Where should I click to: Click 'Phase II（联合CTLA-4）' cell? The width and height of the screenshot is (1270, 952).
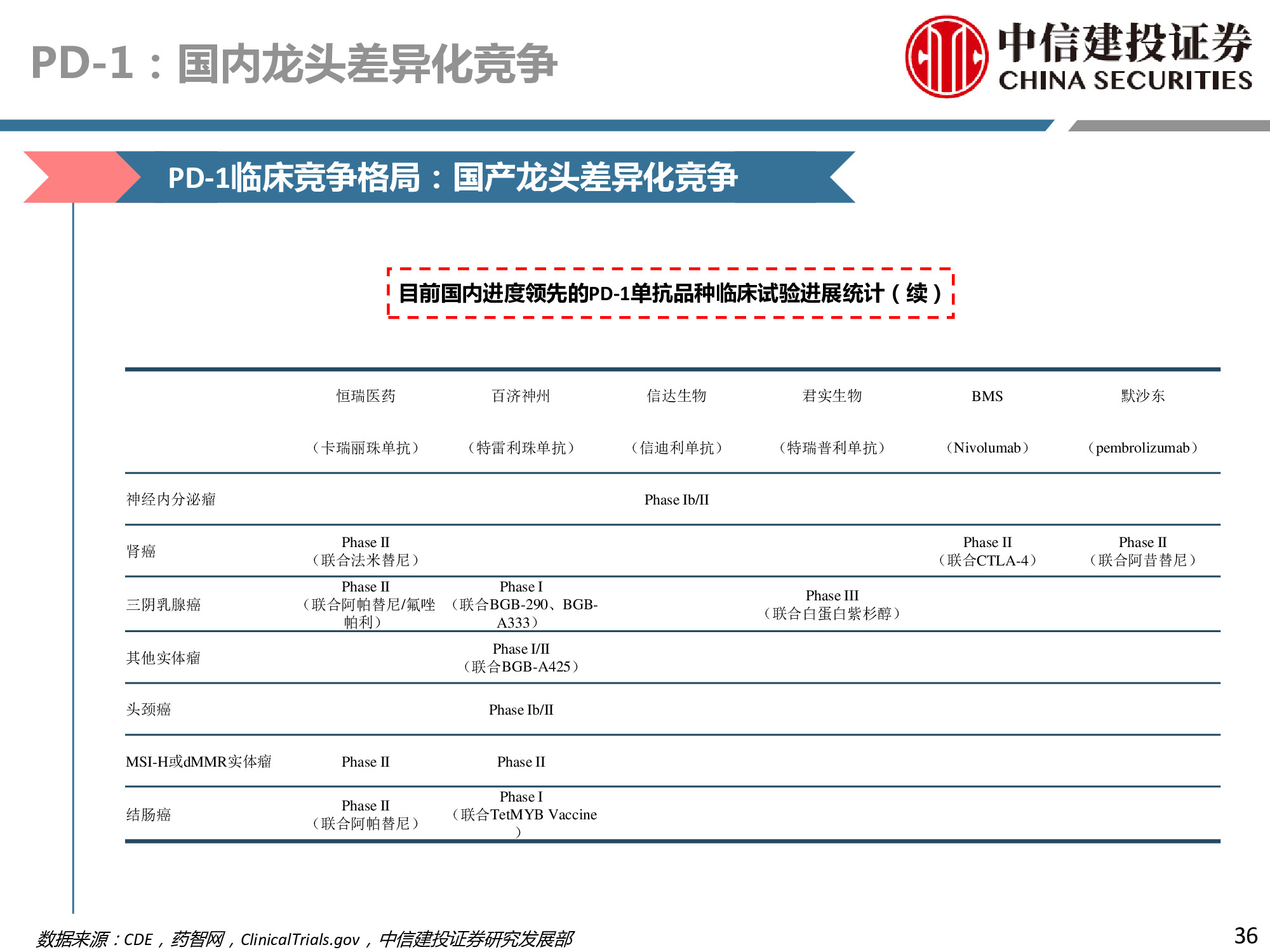(x=987, y=551)
